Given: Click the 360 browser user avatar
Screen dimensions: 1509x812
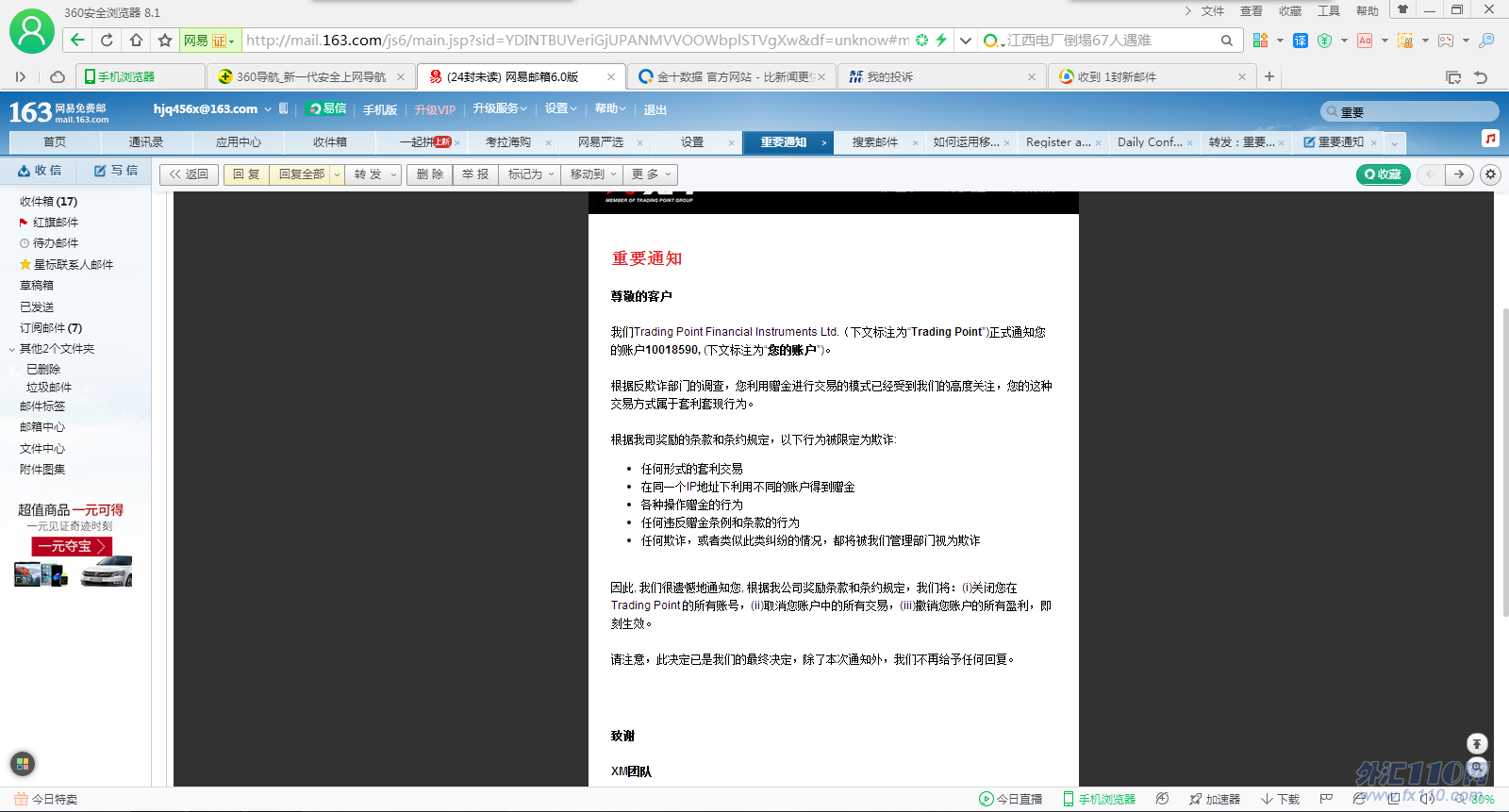Looking at the screenshot, I should [x=32, y=31].
